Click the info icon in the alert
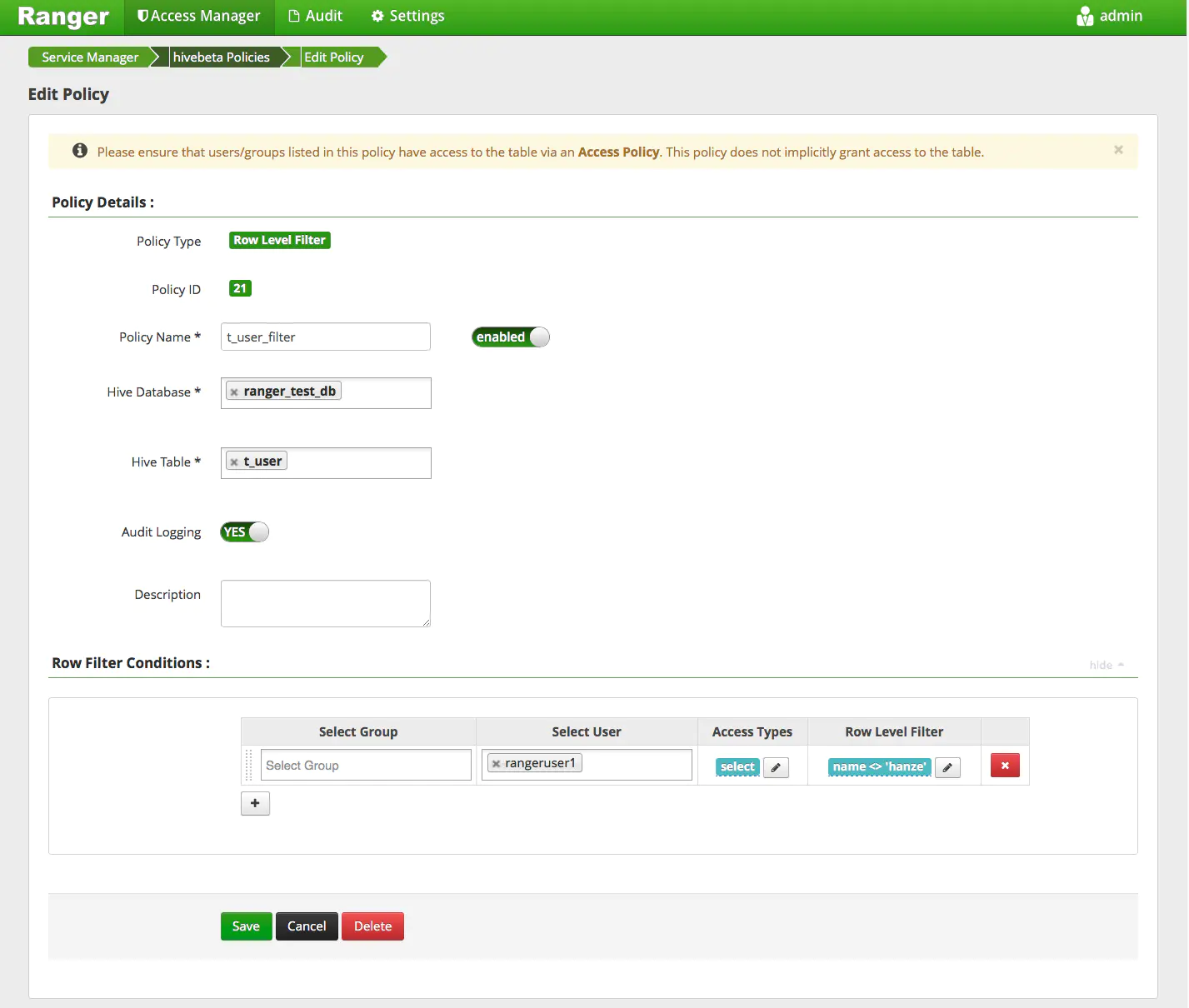Screen dimensions: 1189x1008 click(80, 151)
